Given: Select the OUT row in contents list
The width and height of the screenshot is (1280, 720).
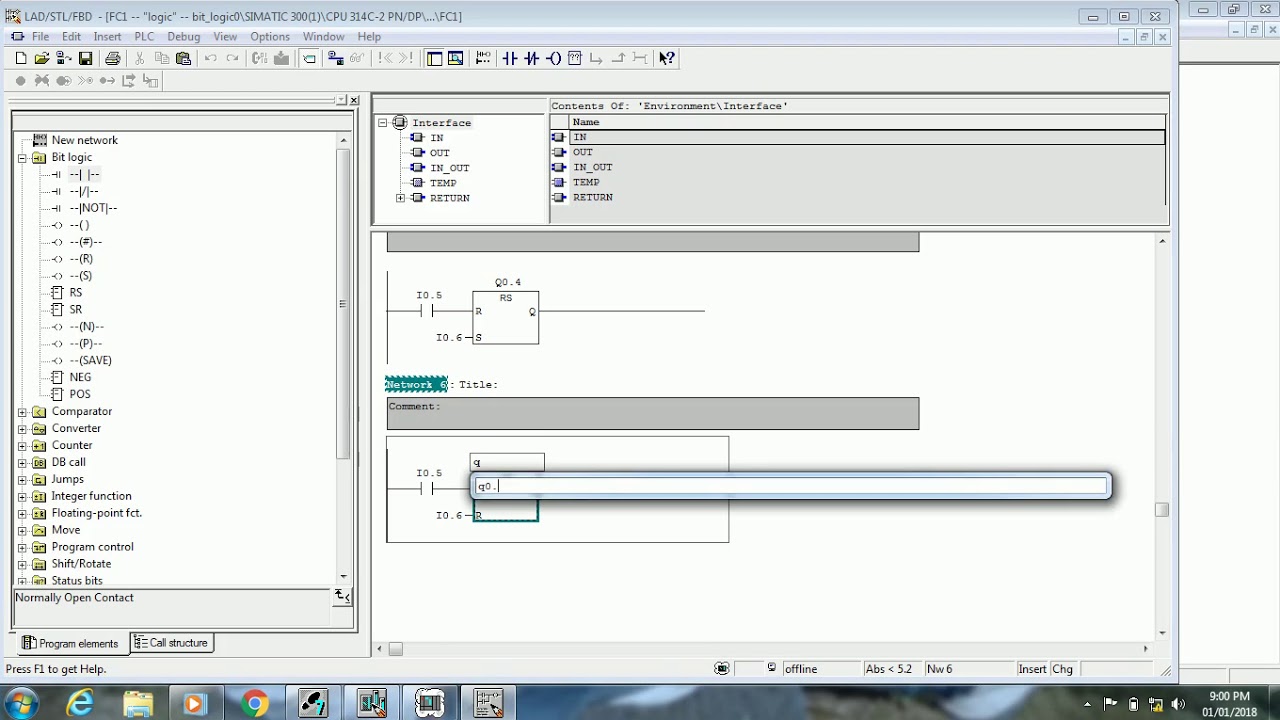Looking at the screenshot, I should 858,152.
